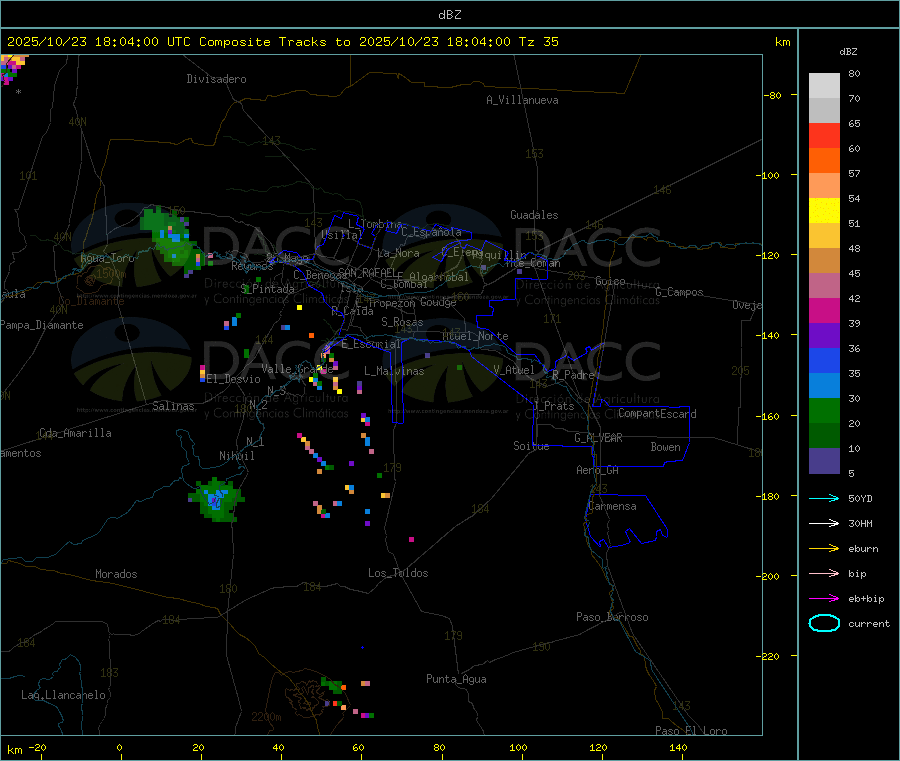Click the Nihuil location label
Screen dimensions: 900x761
pos(237,456)
